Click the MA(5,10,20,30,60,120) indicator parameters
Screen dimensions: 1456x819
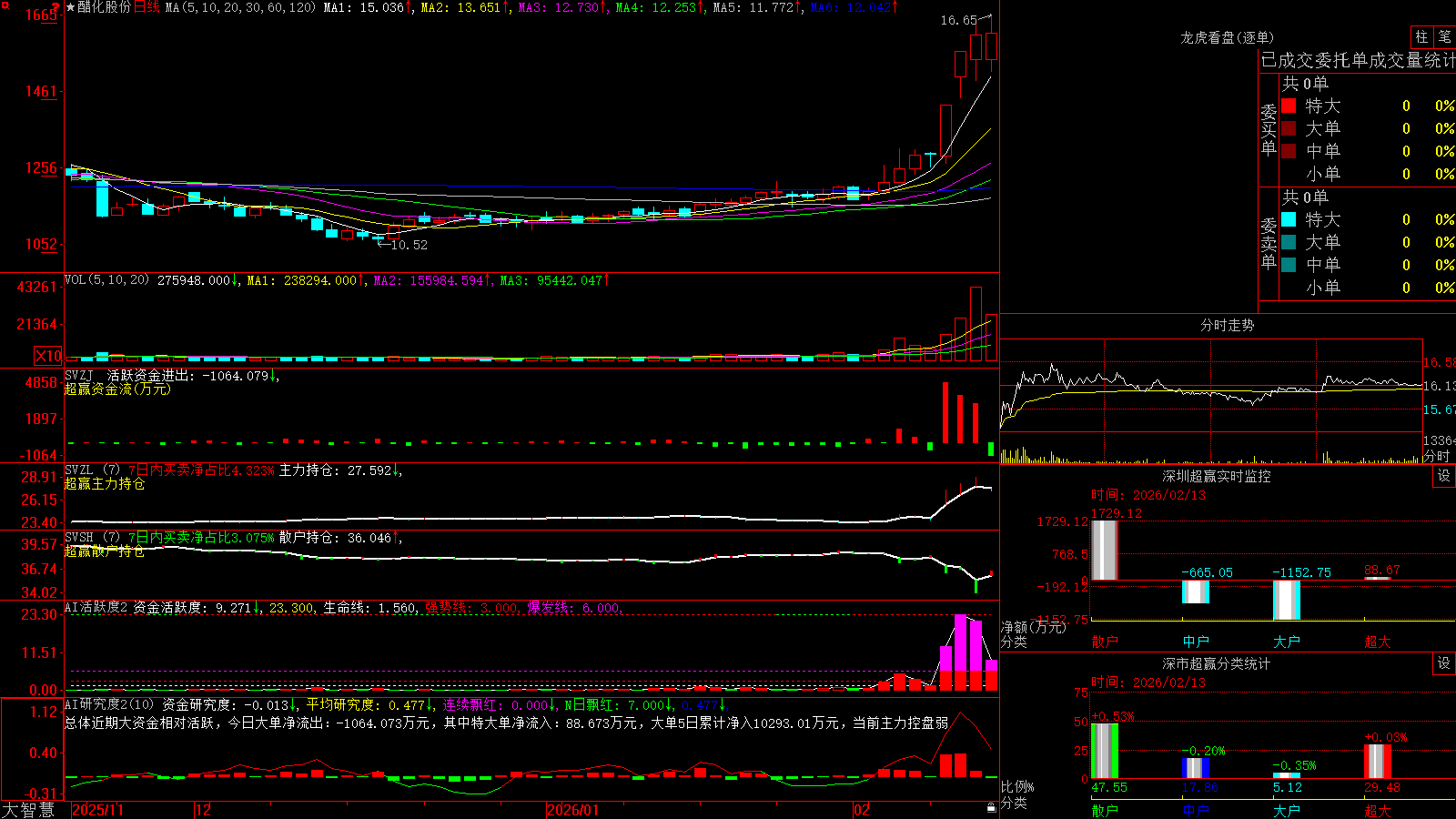pyautogui.click(x=240, y=7)
